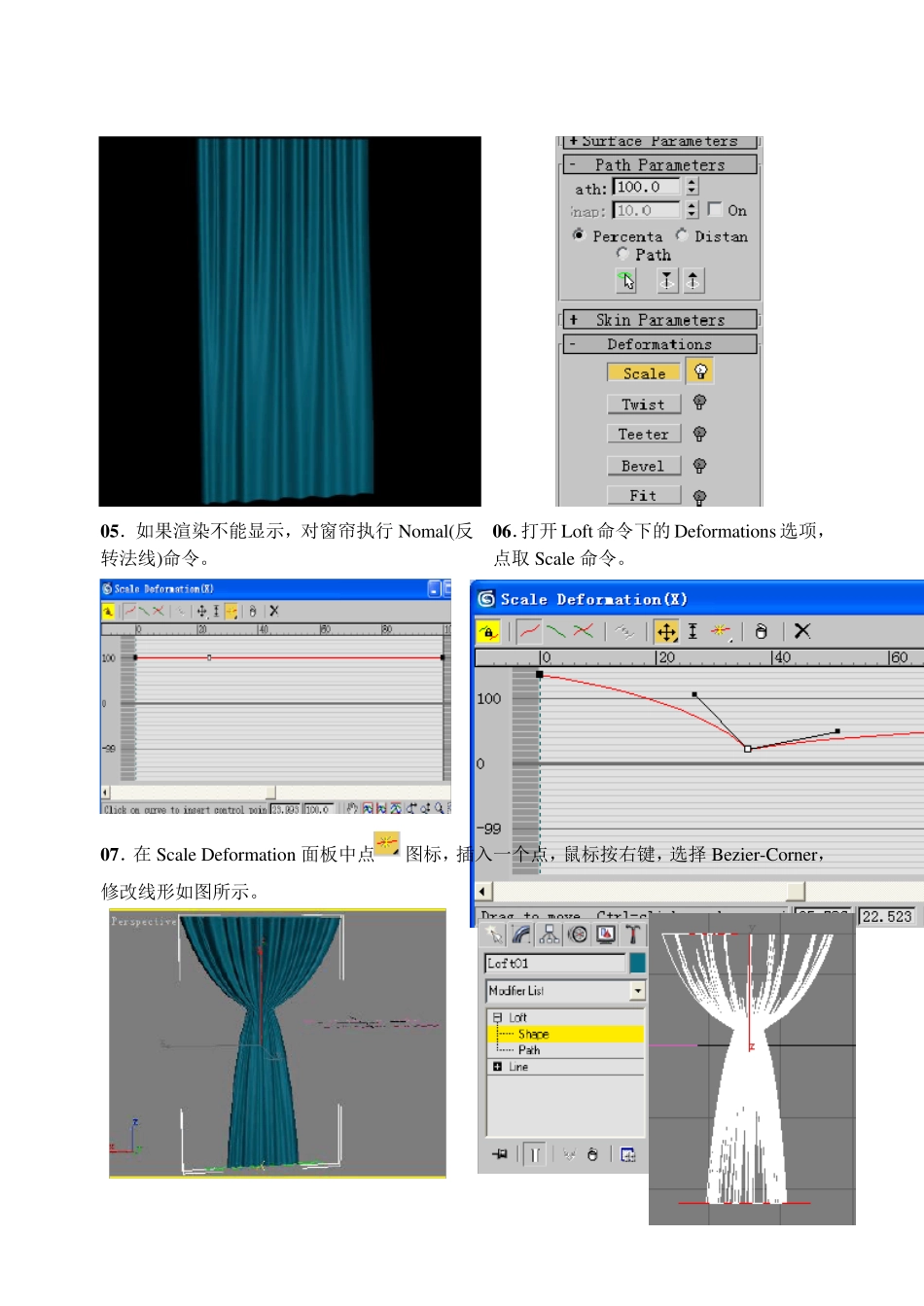Screen dimensions: 924x1306
Task: Toggle Make Symmetrical in large Scale Deformation window
Action: coord(488,632)
